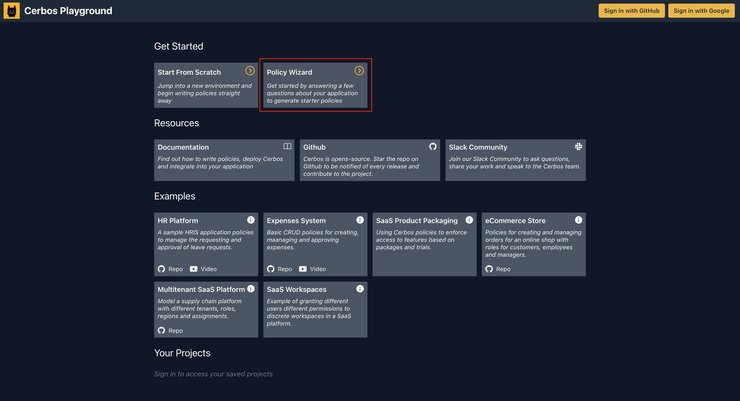Open the Multitenant SaaS Platform Repo link
Image resolution: width=740 pixels, height=401 pixels.
click(170, 331)
